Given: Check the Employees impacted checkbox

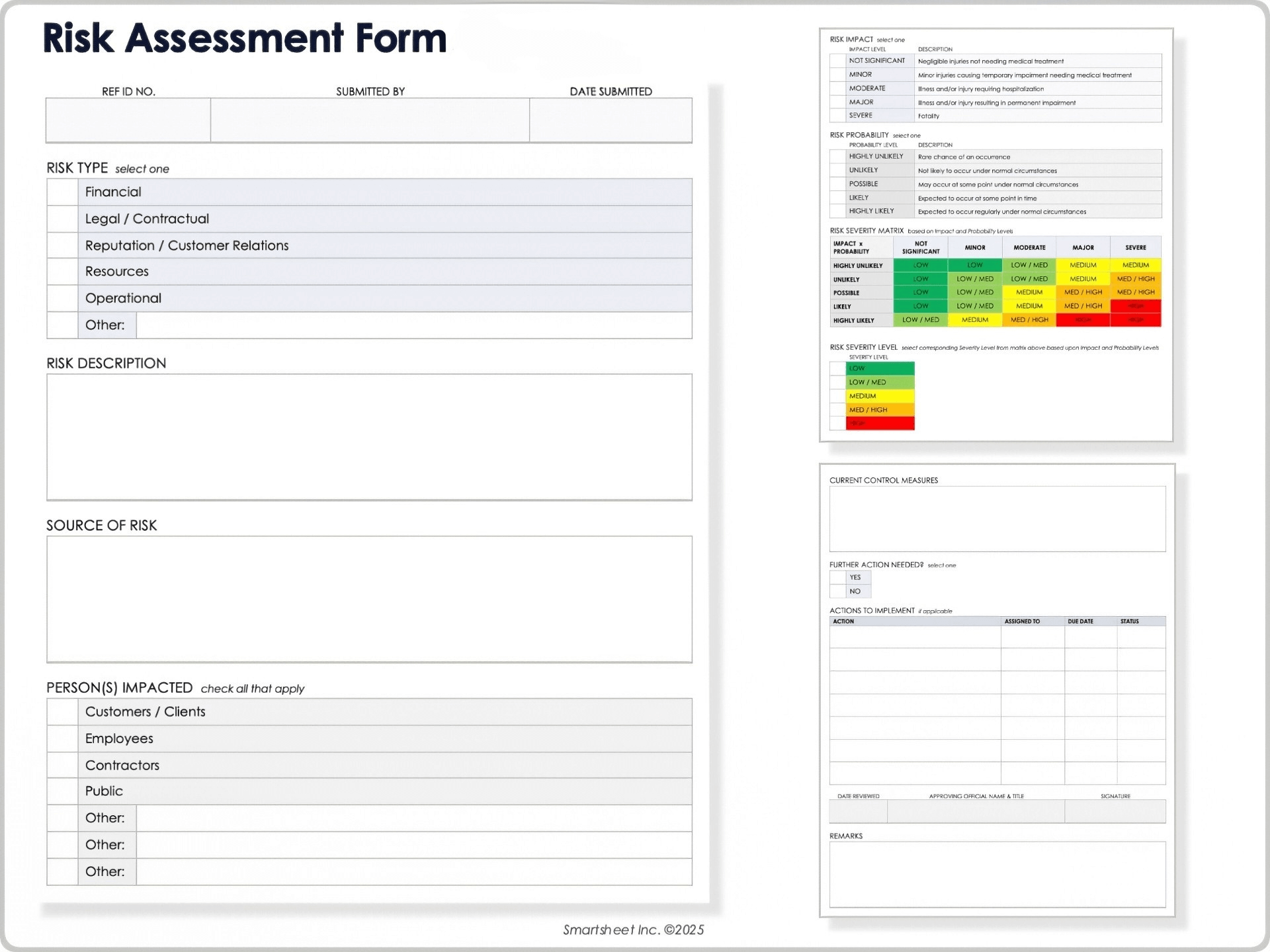Looking at the screenshot, I should point(63,738).
